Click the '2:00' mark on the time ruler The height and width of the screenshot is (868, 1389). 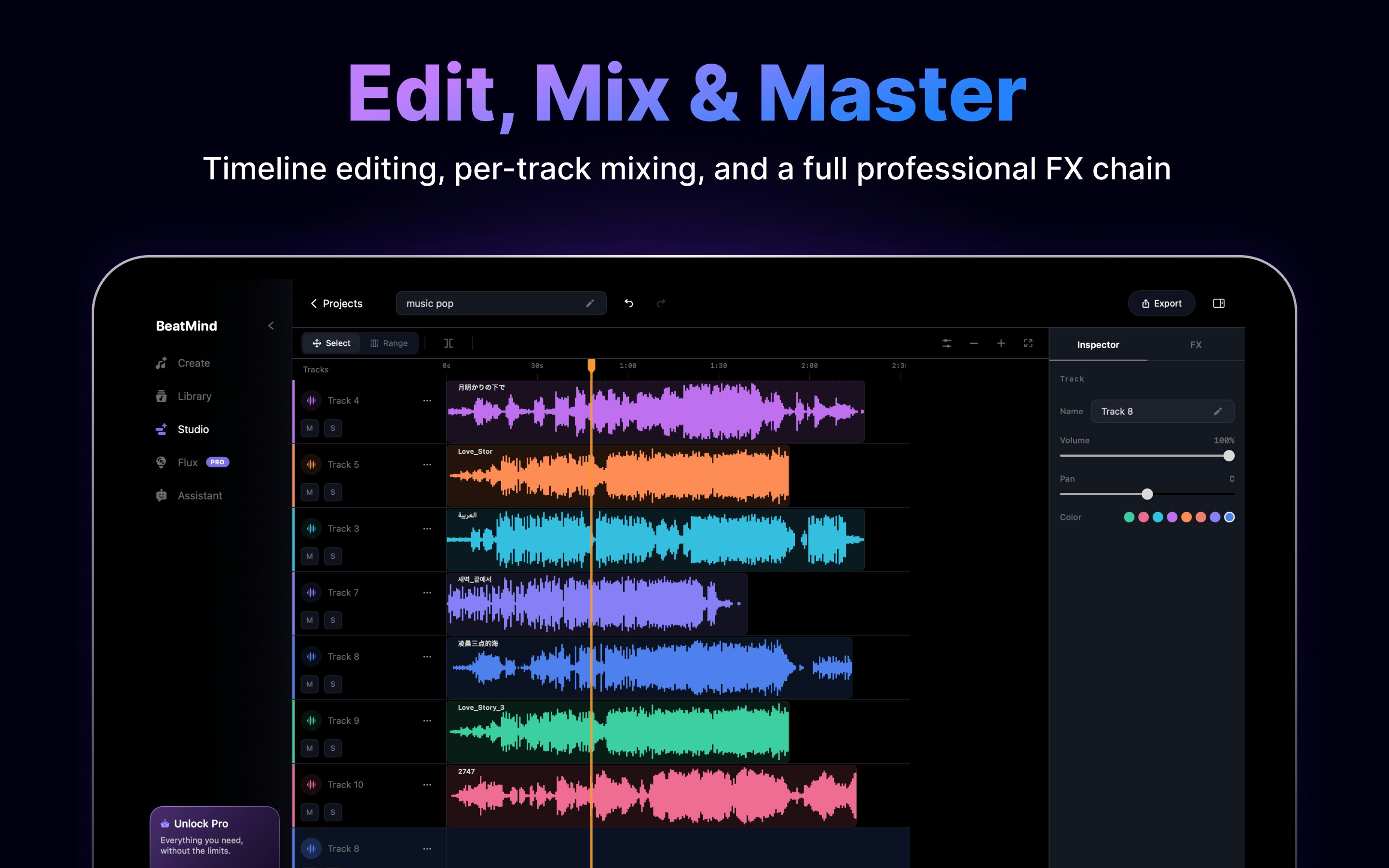click(x=809, y=366)
